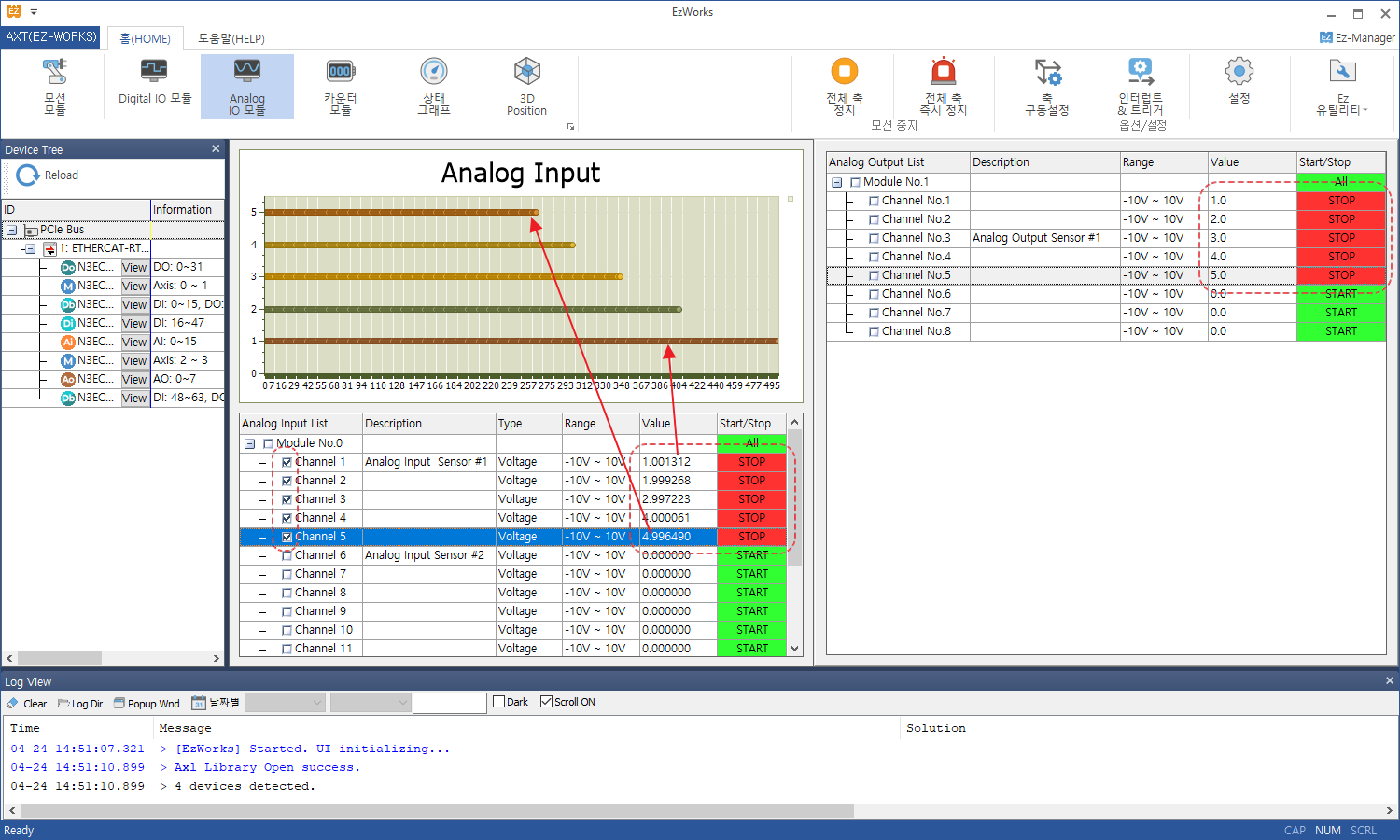This screenshot has height=840, width=1400.
Task: Start Channel No.7 analog output
Action: click(1341, 313)
